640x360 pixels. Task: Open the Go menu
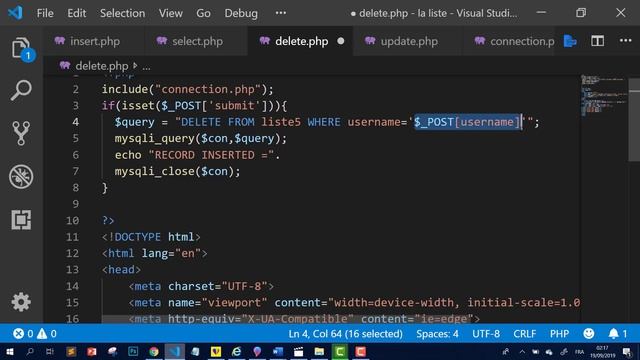point(203,13)
